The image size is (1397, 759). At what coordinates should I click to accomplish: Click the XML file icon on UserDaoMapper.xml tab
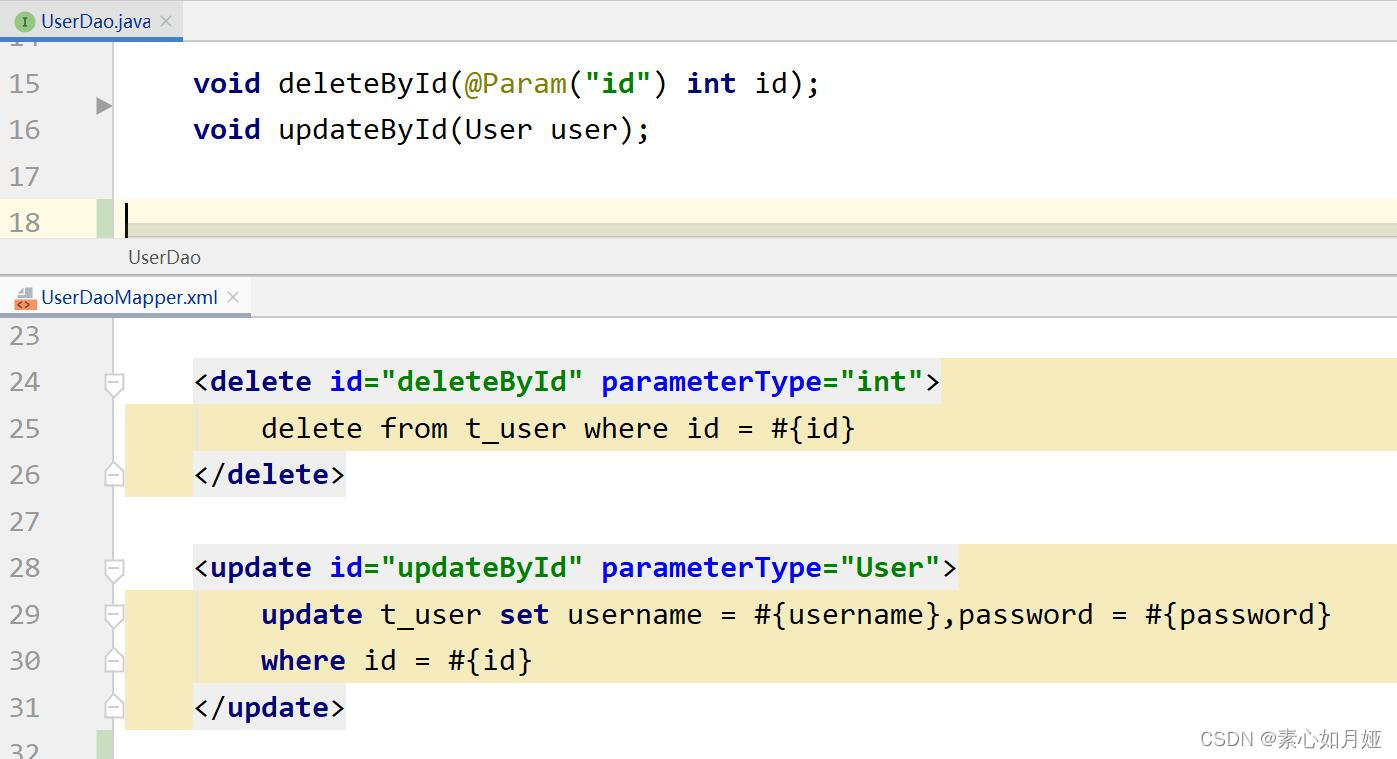[x=24, y=297]
